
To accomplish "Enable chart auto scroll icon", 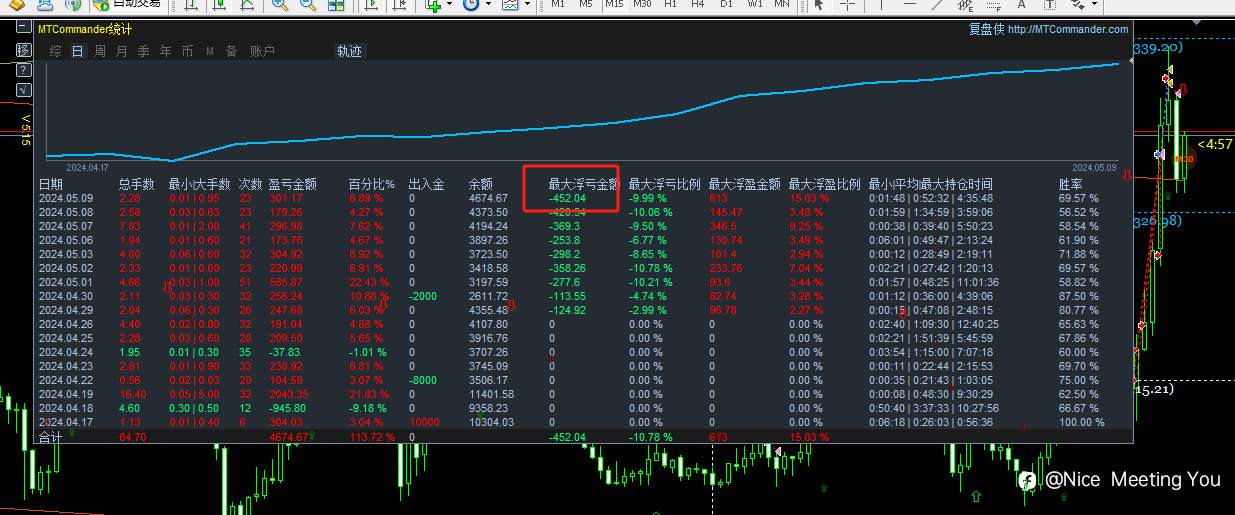I will coord(370,5).
